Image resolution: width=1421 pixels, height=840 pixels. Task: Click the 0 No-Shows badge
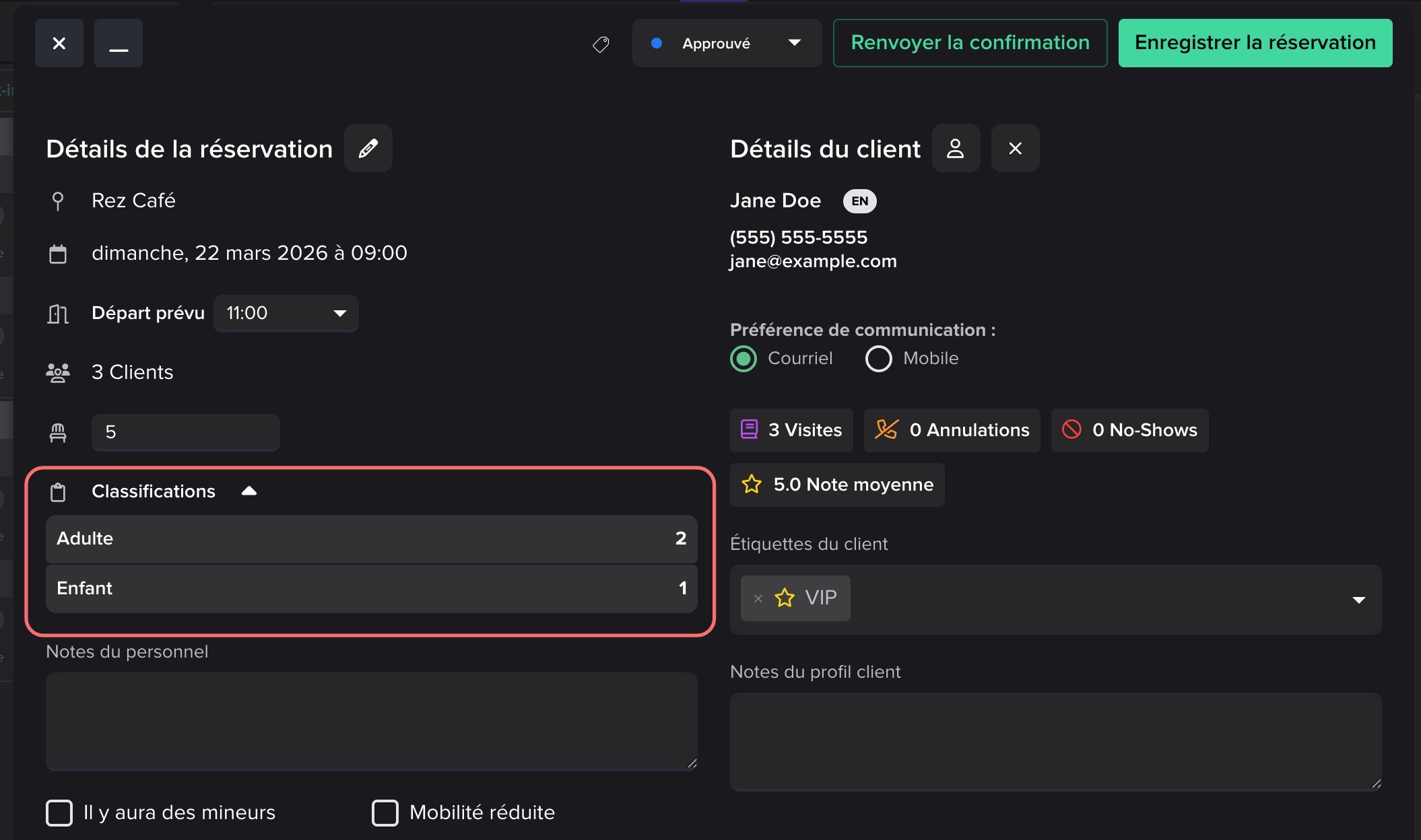1129,430
